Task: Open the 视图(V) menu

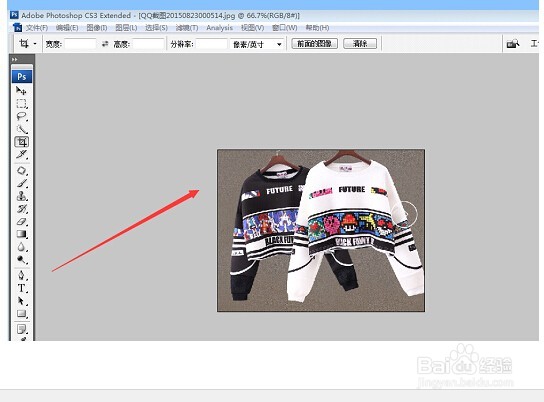Action: (x=253, y=28)
